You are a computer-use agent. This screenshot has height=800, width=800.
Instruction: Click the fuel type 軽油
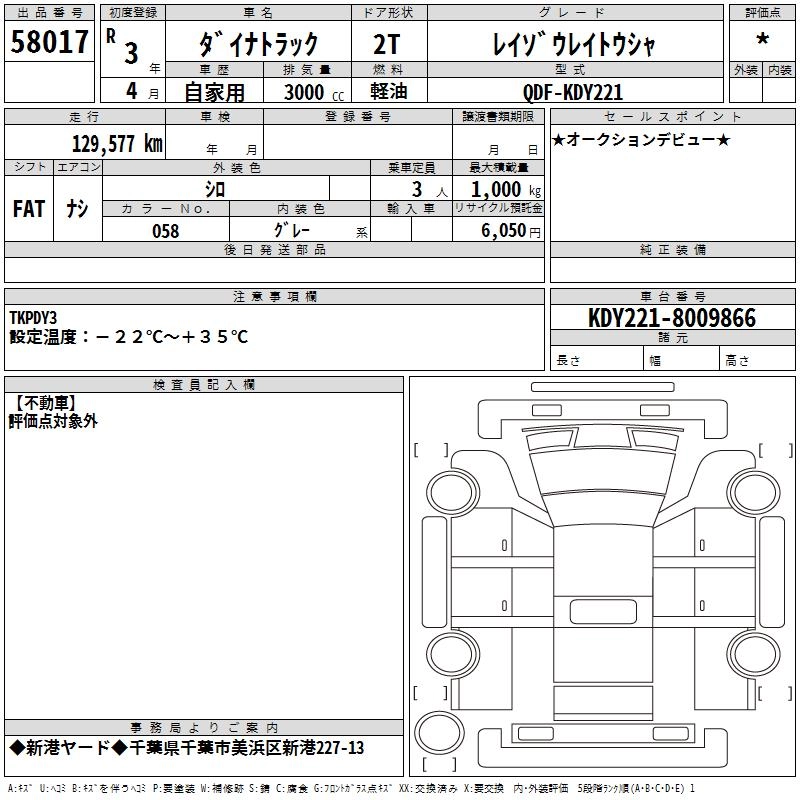[389, 91]
